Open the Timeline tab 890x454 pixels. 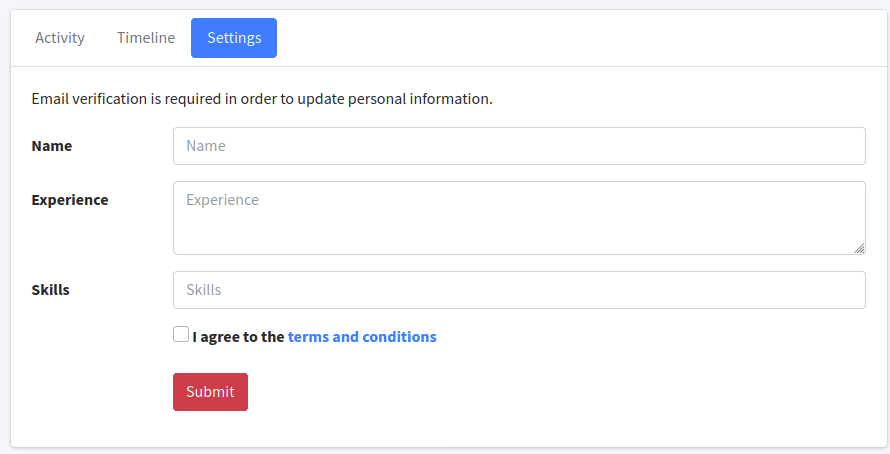(146, 38)
